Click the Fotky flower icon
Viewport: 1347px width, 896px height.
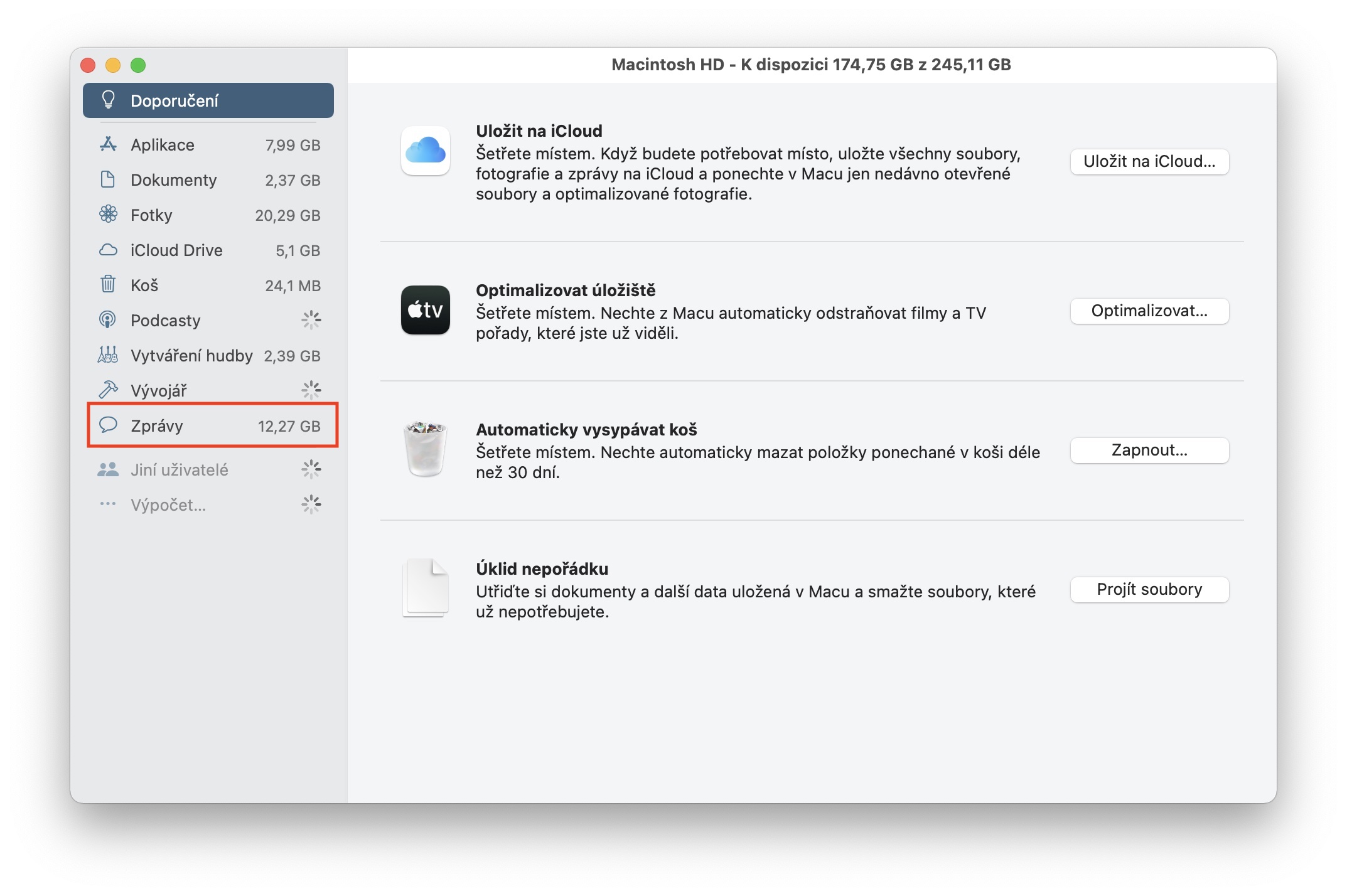click(x=108, y=215)
